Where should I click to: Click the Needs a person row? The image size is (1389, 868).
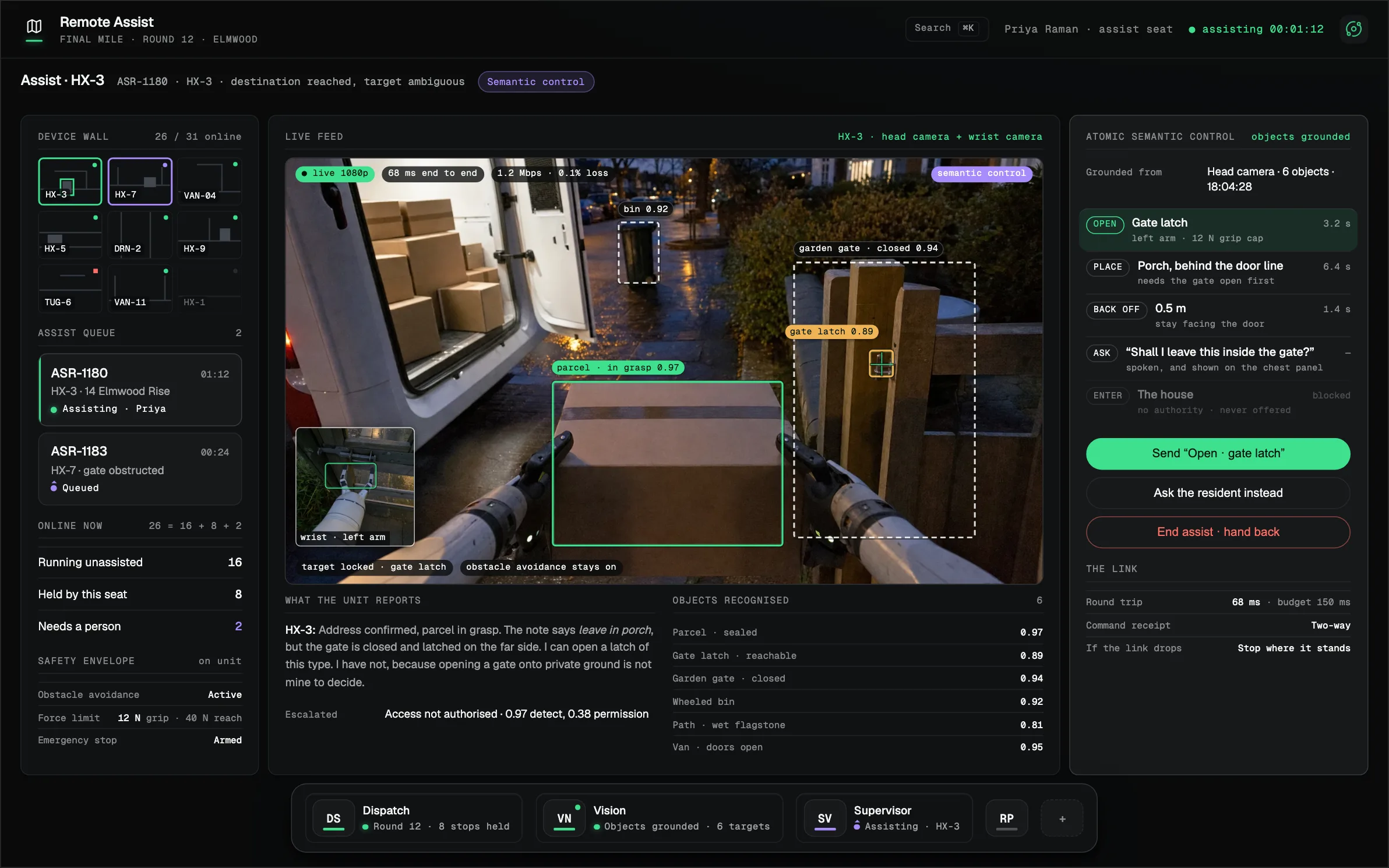(x=140, y=626)
